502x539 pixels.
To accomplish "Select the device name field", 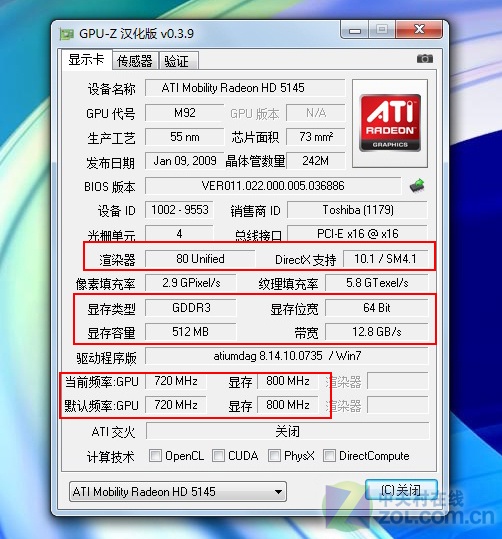I will click(245, 88).
